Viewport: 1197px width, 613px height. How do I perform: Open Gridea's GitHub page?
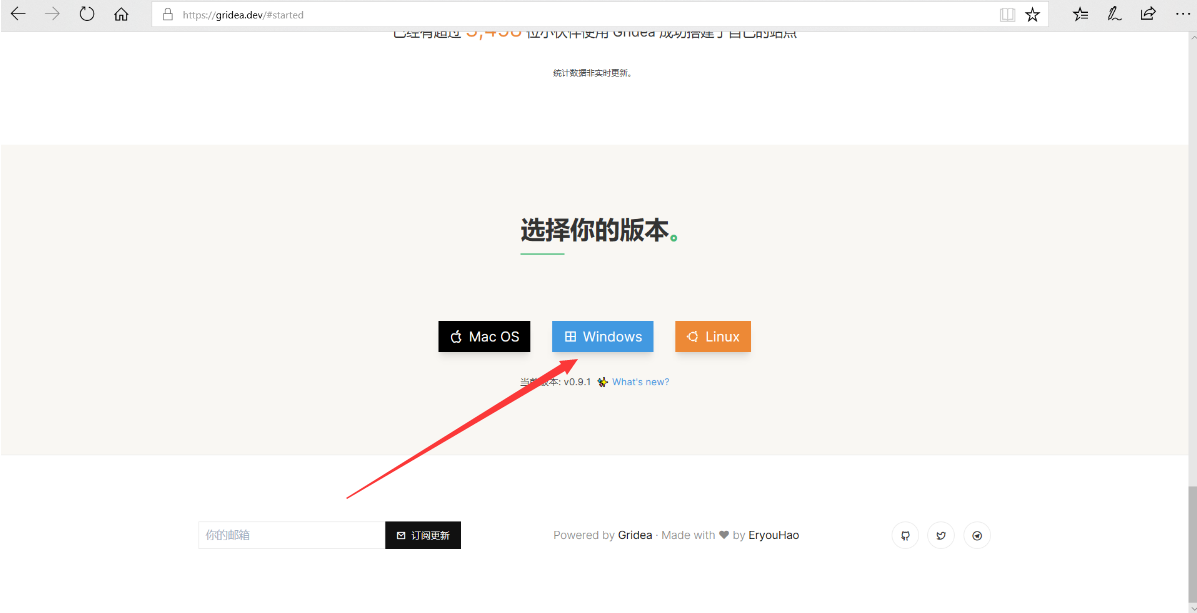click(x=905, y=535)
